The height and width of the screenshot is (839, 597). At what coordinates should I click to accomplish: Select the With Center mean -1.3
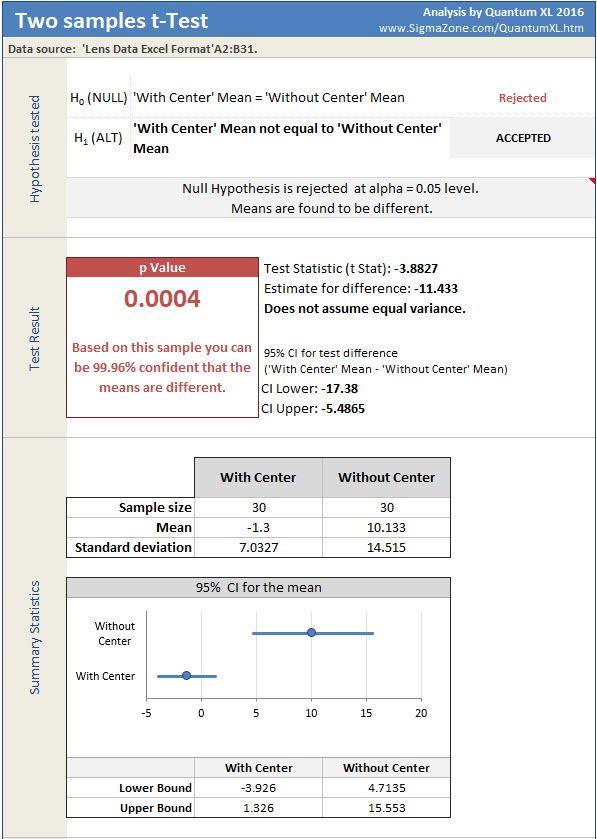[258, 528]
